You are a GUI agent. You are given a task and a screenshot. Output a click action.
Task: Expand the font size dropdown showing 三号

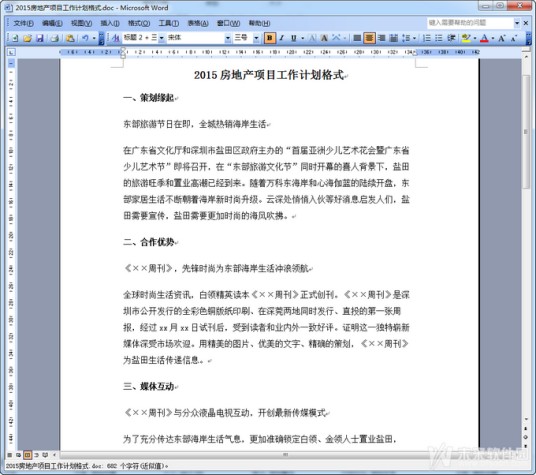pos(256,38)
